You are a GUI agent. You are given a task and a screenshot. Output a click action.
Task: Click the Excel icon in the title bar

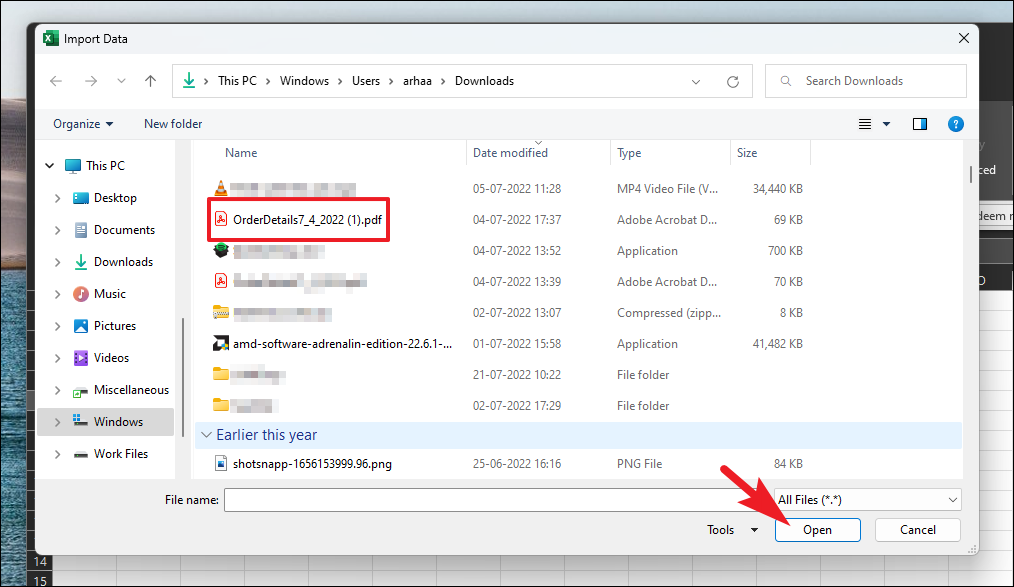(x=51, y=38)
